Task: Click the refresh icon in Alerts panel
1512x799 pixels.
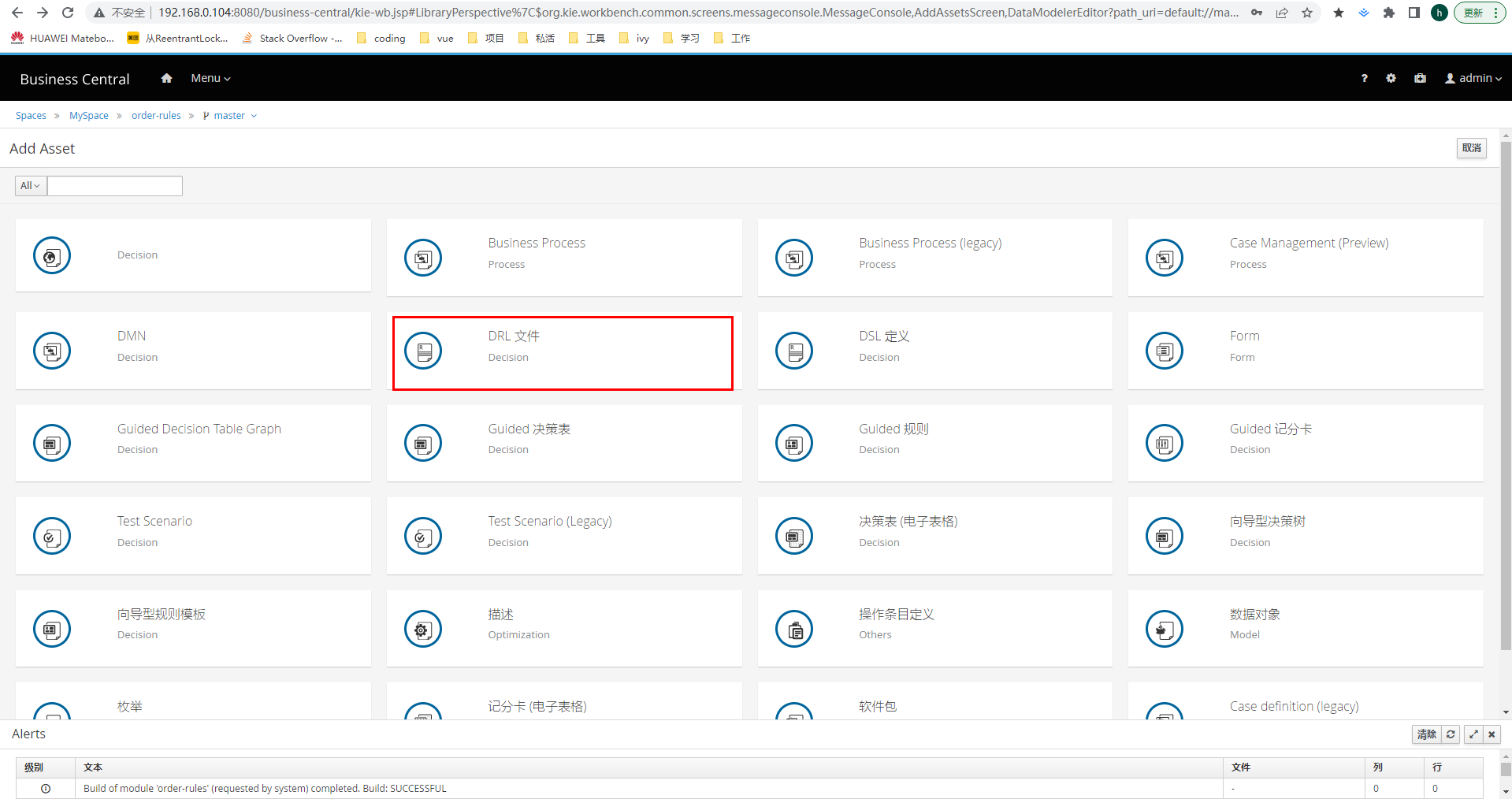Action: (1451, 734)
